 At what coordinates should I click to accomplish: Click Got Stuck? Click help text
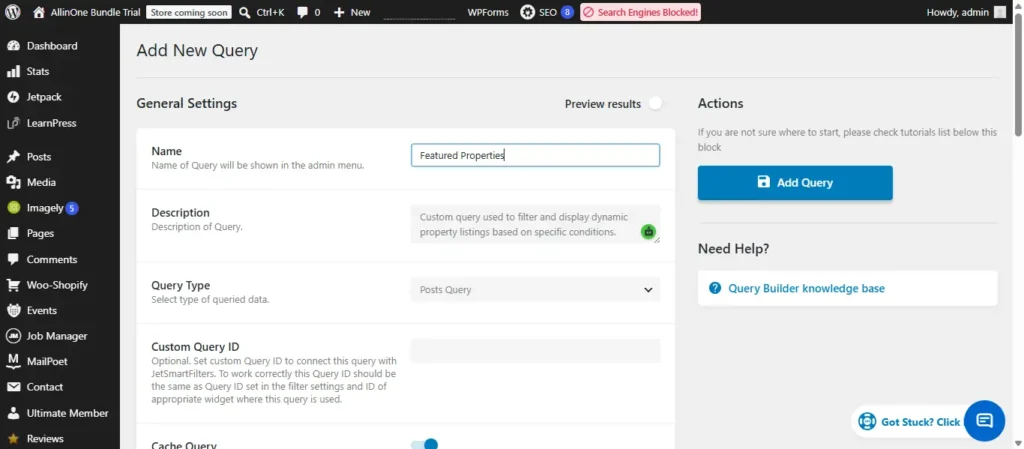[921, 422]
